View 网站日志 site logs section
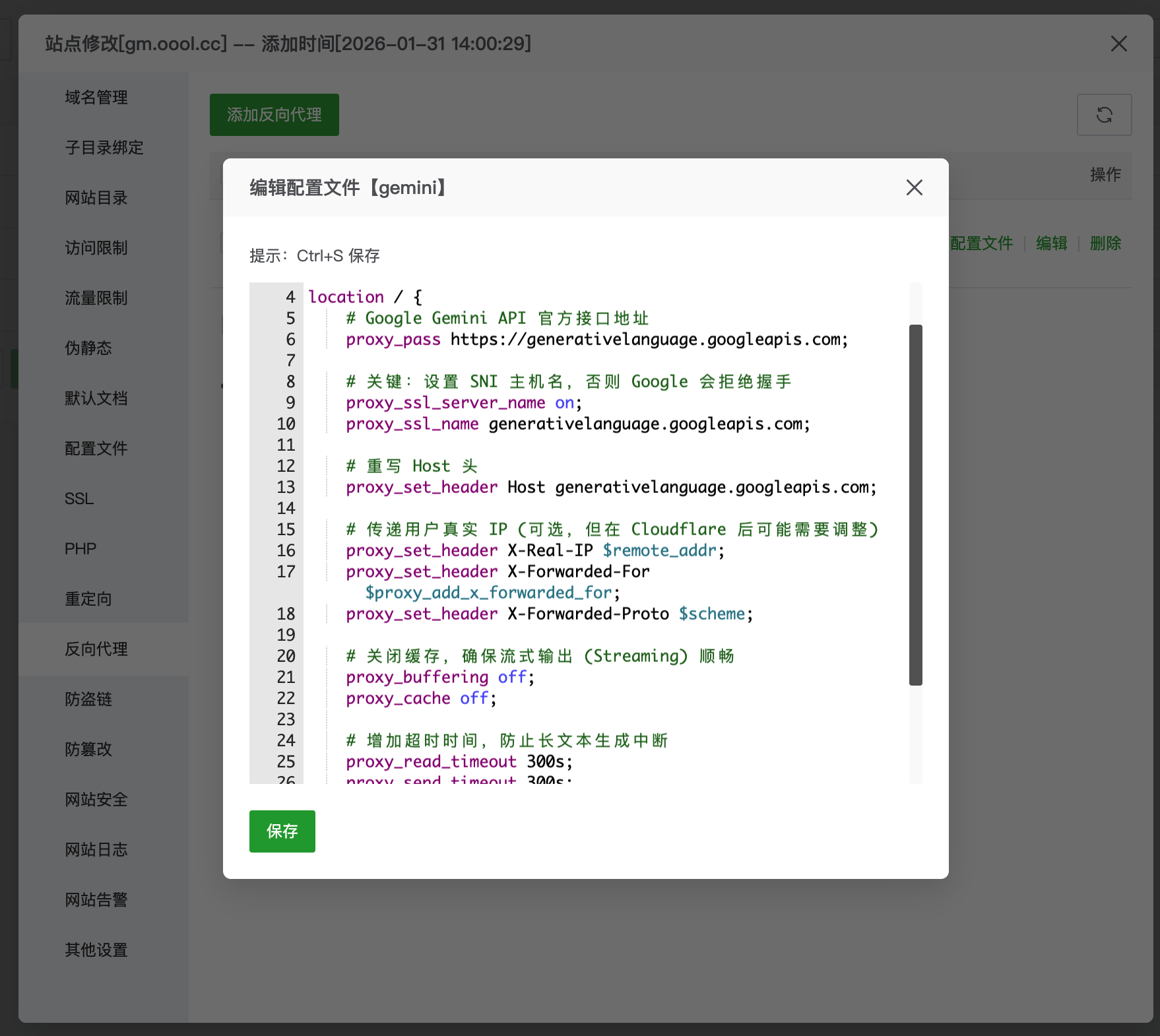1160x1036 pixels. click(x=96, y=850)
